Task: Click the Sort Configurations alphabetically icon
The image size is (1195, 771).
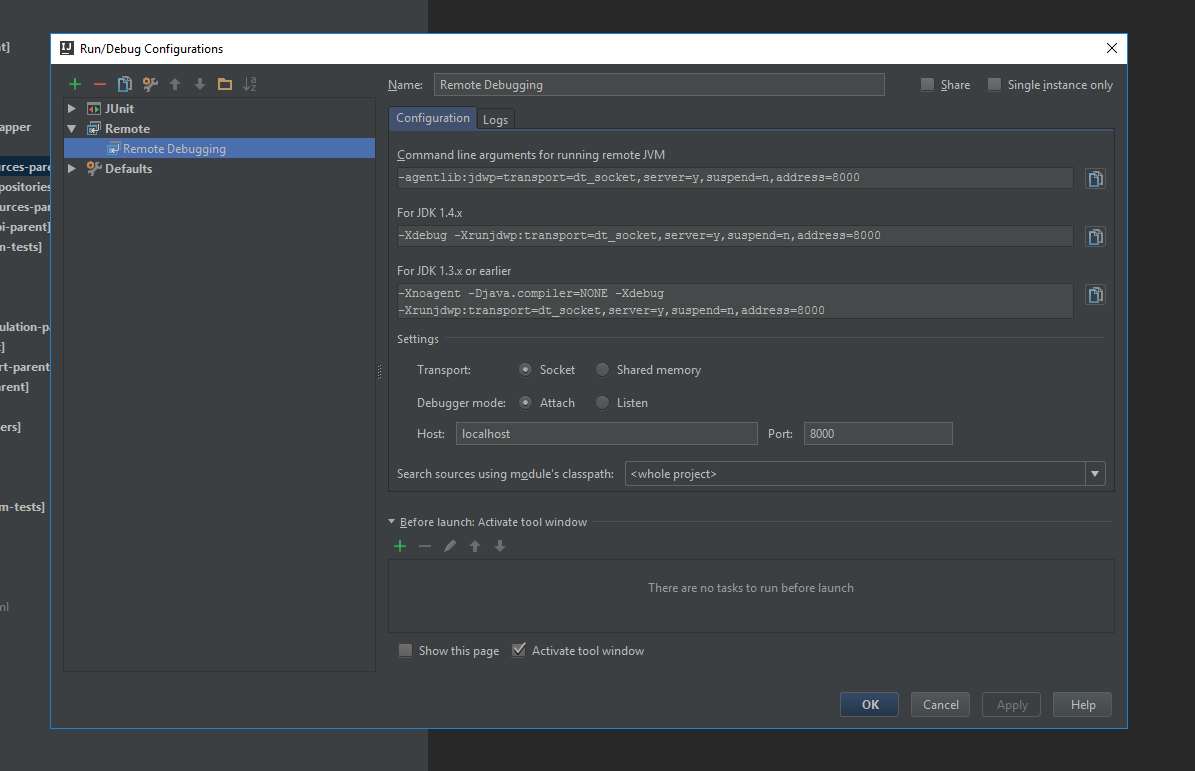Action: pyautogui.click(x=250, y=85)
